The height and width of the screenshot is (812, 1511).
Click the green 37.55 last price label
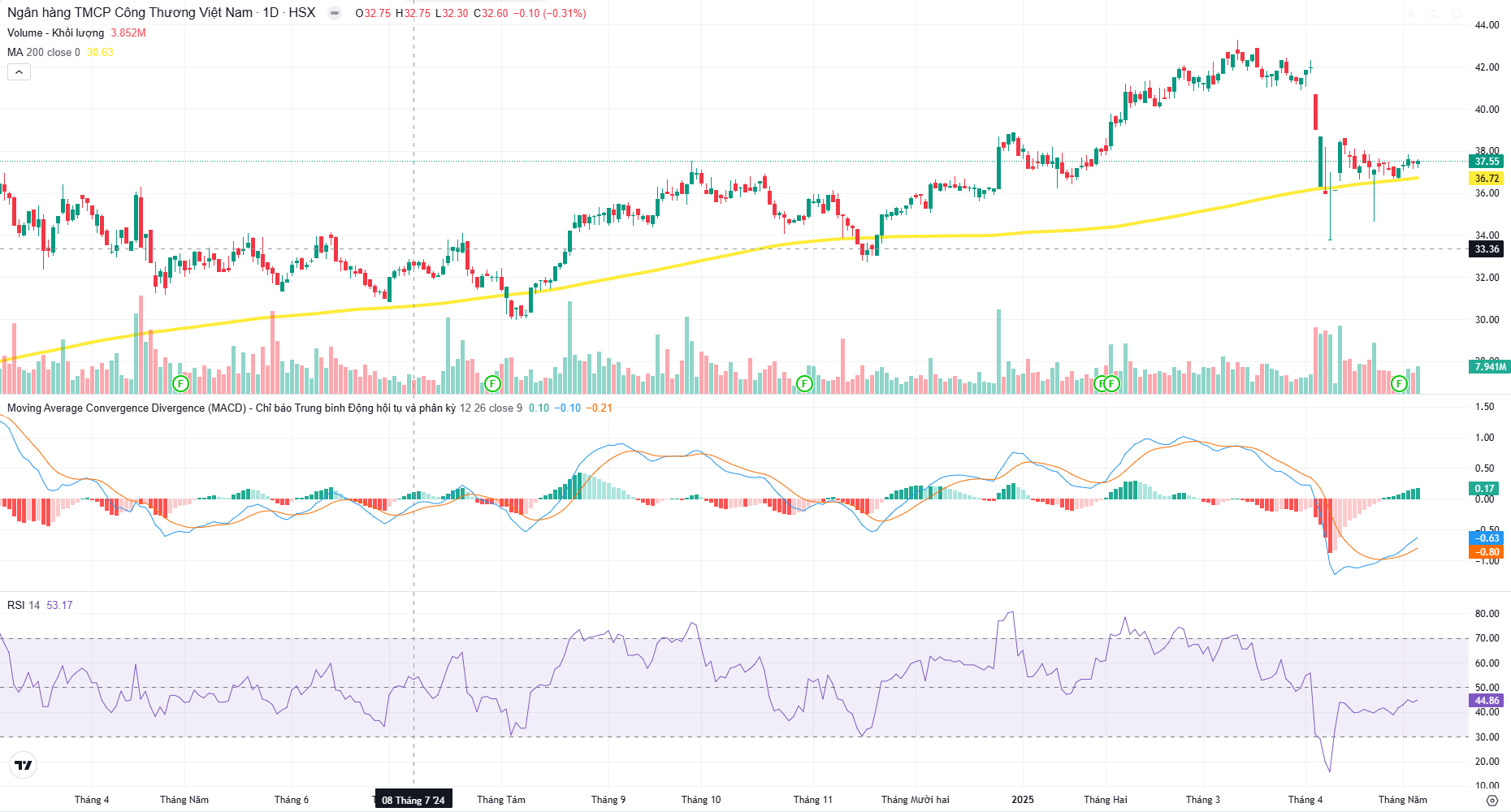1487,161
